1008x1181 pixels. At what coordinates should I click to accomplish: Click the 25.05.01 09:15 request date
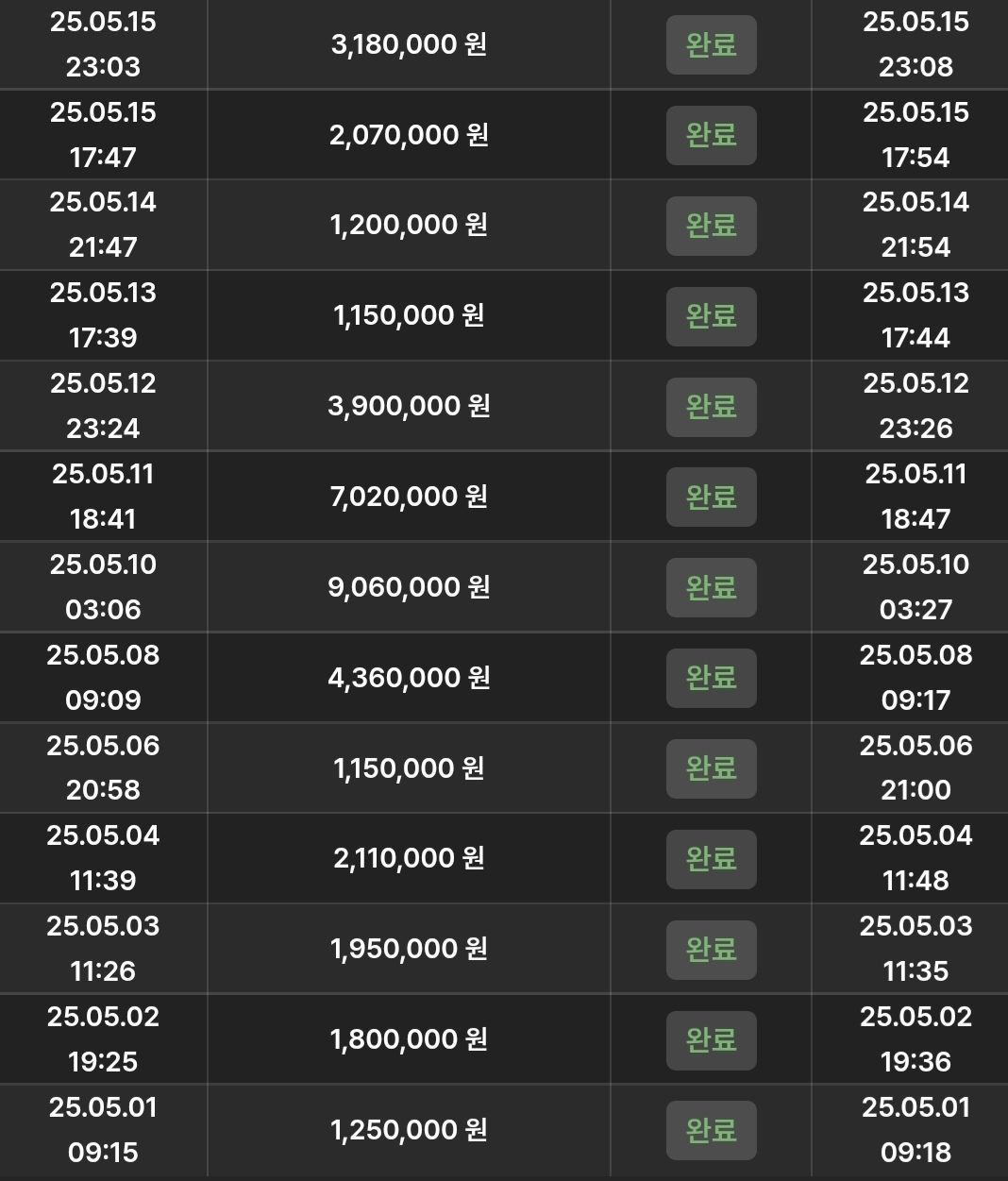coord(103,1130)
